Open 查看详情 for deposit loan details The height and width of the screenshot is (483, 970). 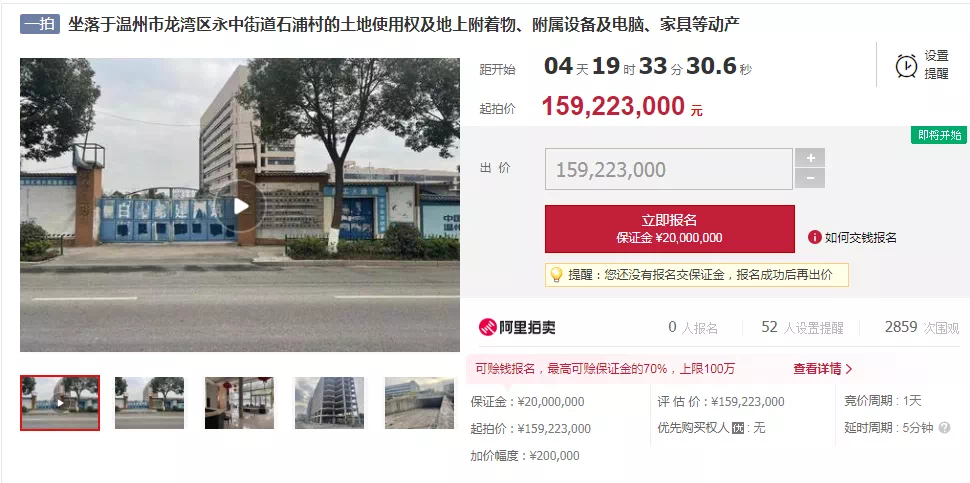pos(822,369)
